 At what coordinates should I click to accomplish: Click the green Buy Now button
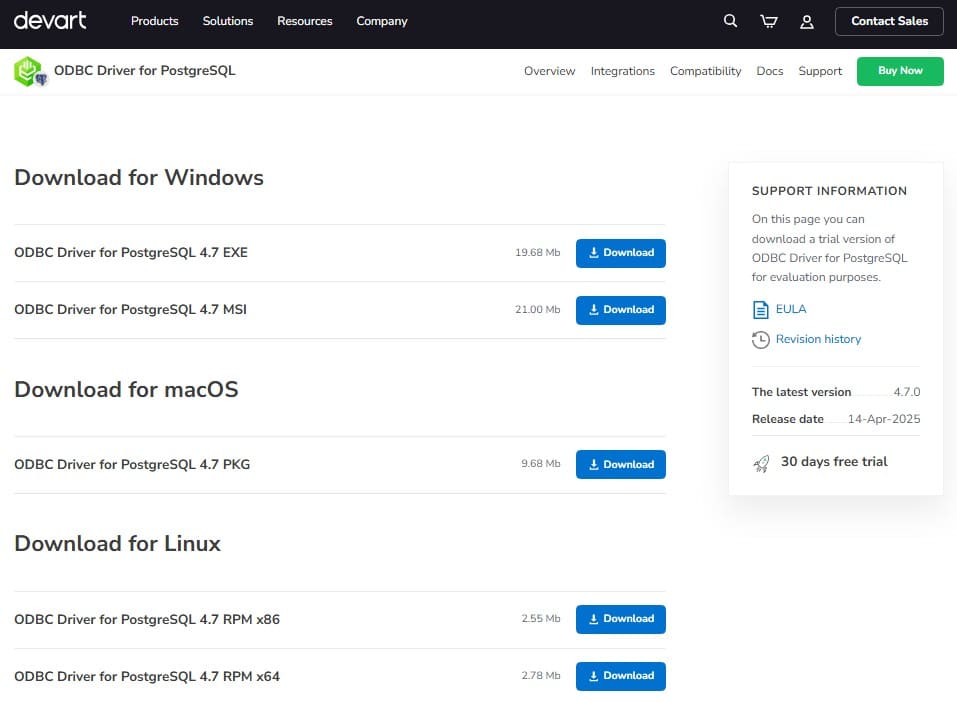[x=900, y=71]
